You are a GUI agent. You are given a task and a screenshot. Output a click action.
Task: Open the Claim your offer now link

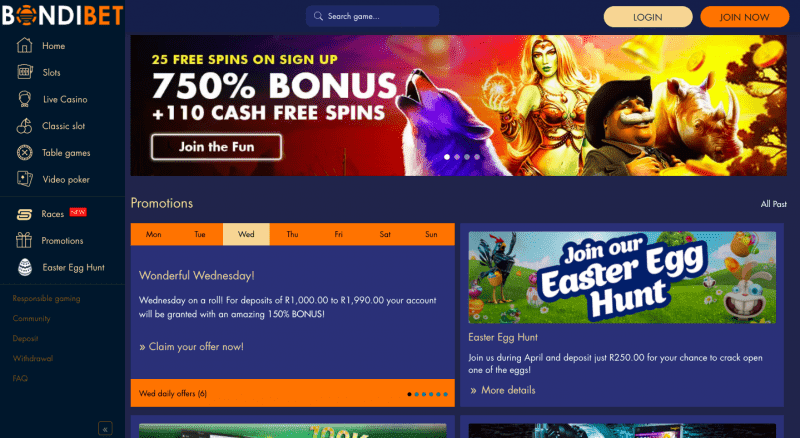[191, 347]
